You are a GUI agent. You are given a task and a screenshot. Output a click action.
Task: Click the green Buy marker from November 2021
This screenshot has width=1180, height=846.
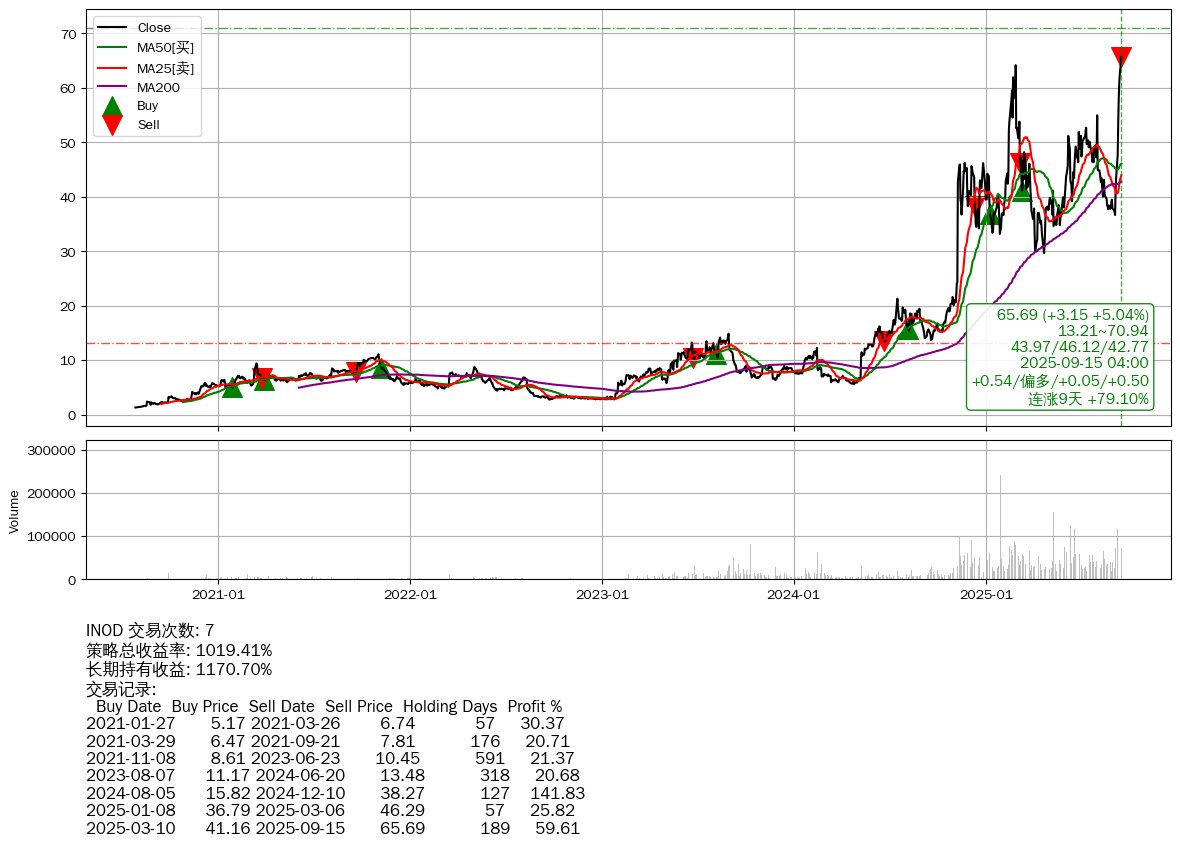[x=380, y=369]
